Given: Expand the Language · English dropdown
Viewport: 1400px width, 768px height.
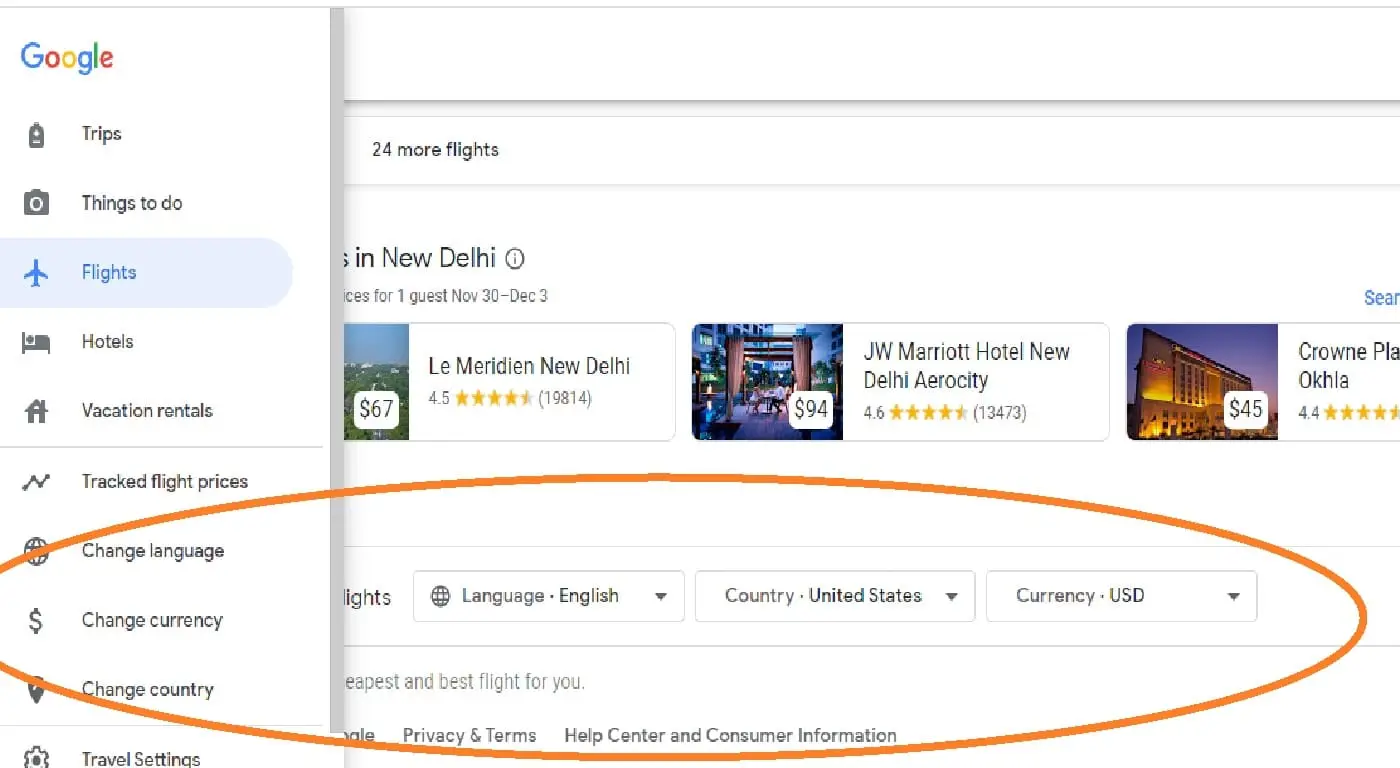Looking at the screenshot, I should pos(548,596).
